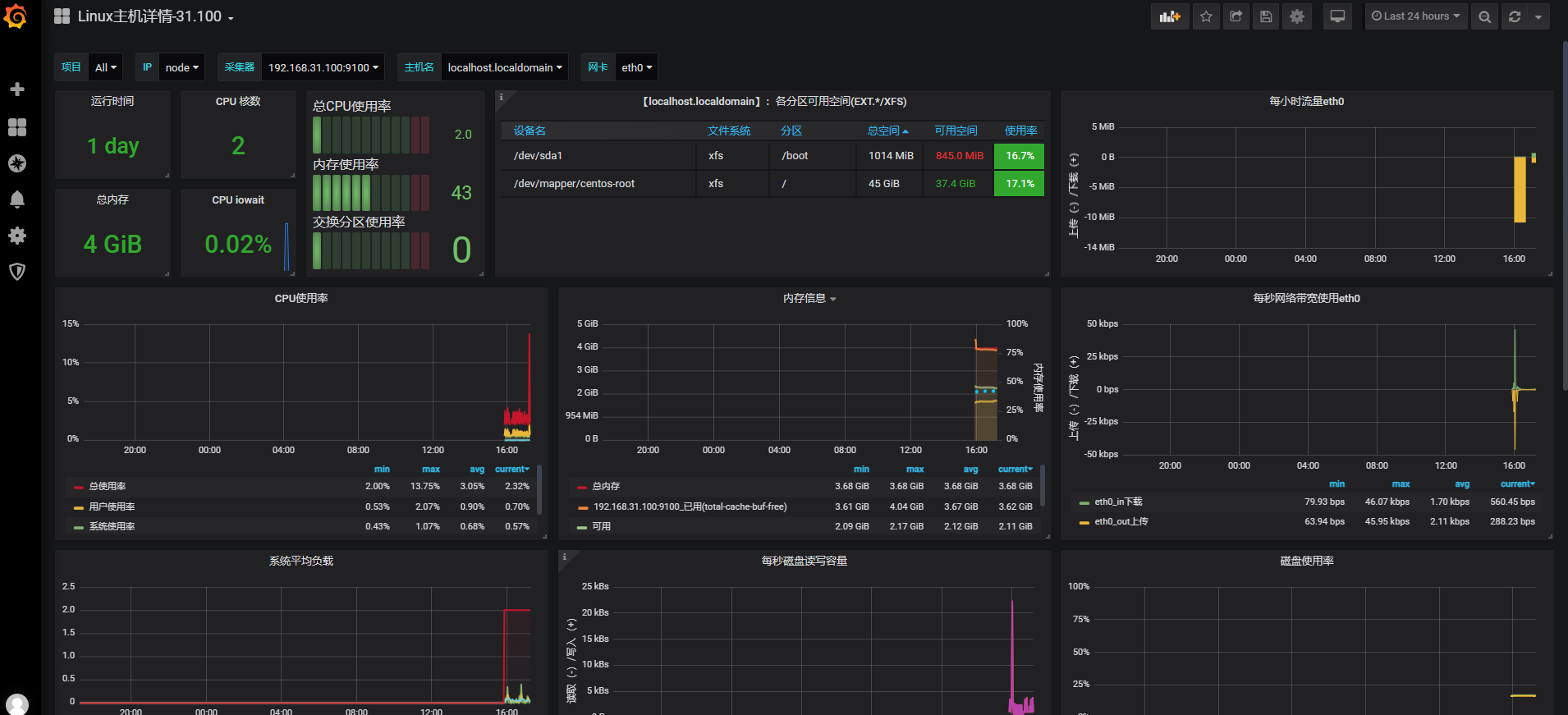Screen dimensions: 1568x715
Task: Toggle the eth0_in下载 legend series
Action: point(1118,502)
